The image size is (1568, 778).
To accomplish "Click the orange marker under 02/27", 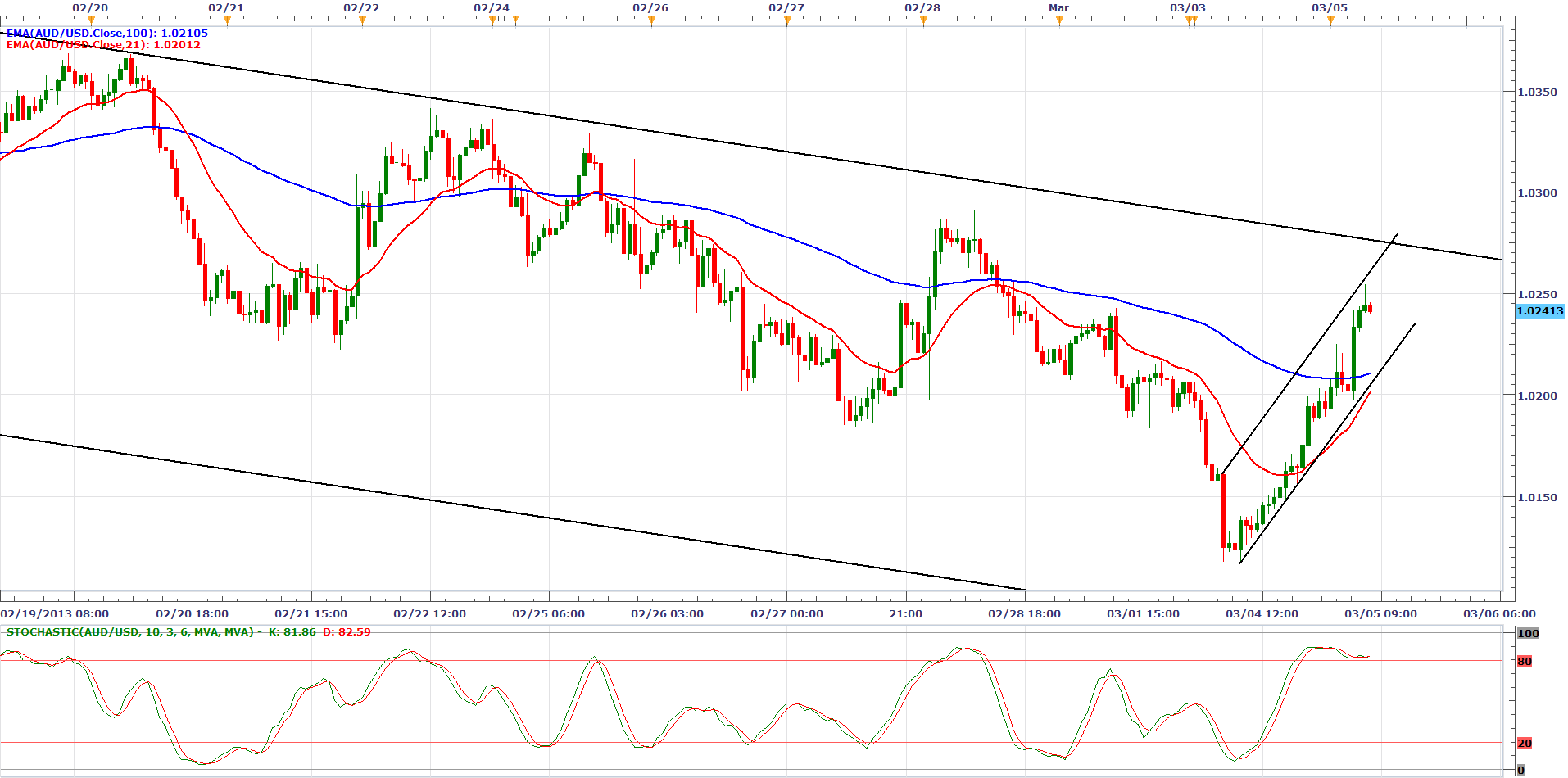I will (787, 20).
